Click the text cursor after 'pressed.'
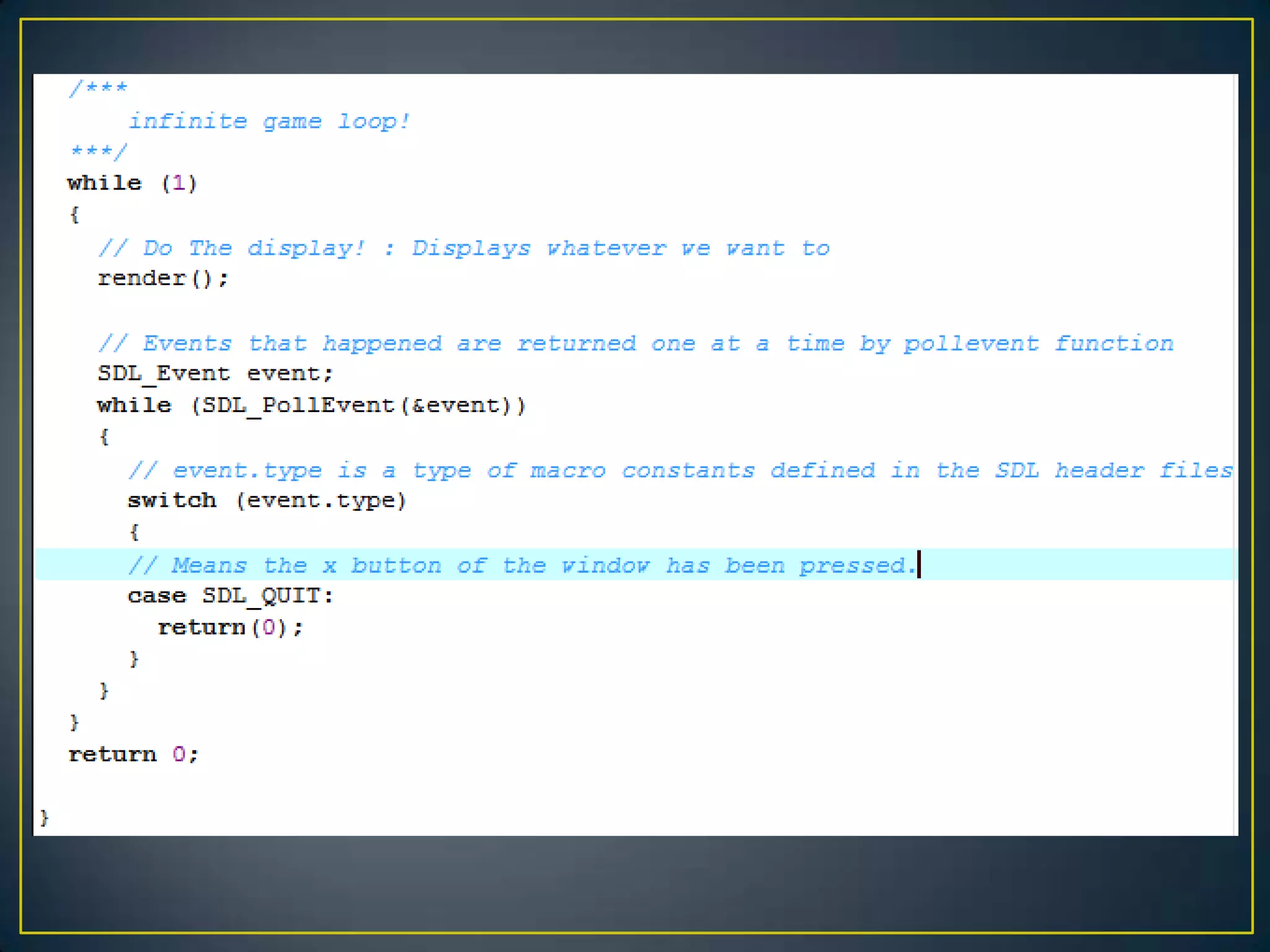This screenshot has width=1270, height=952. click(x=919, y=564)
